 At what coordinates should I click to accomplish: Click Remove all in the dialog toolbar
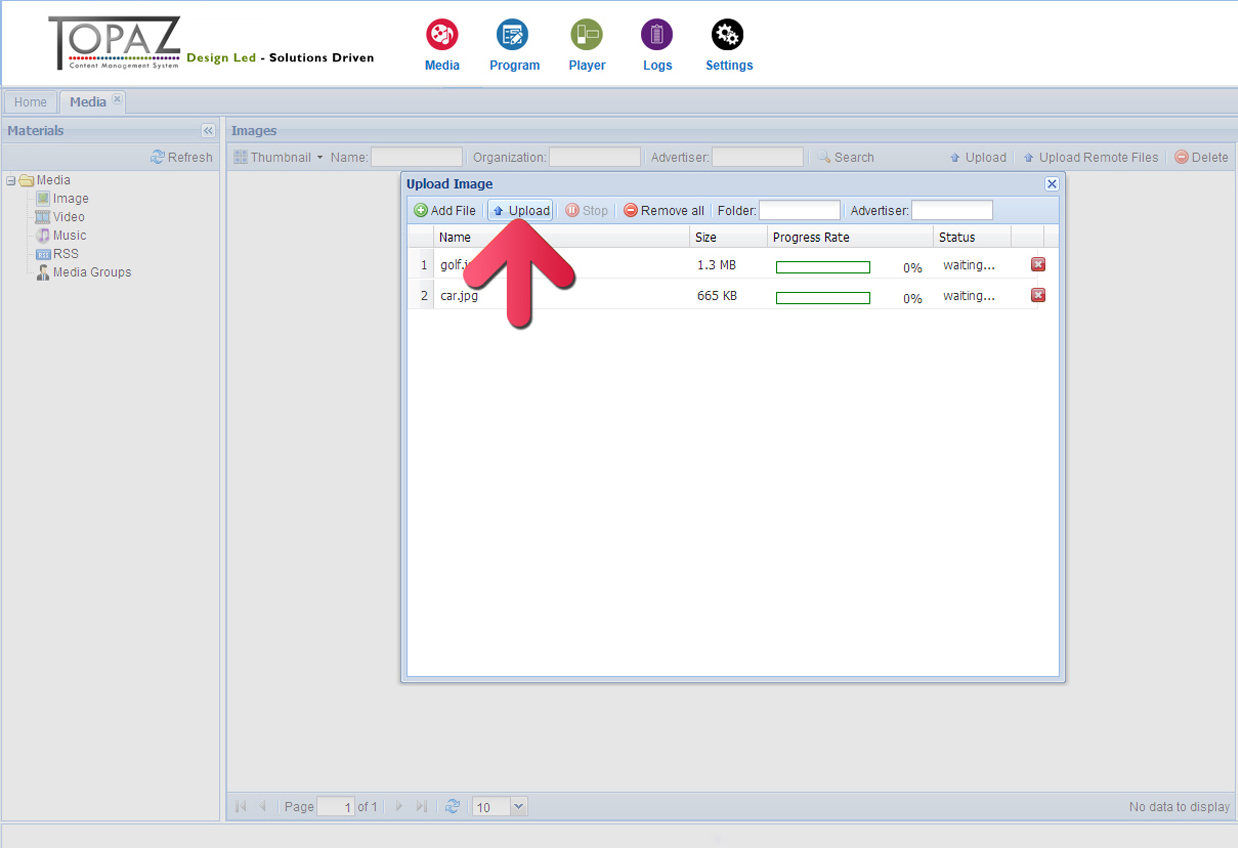pos(663,211)
